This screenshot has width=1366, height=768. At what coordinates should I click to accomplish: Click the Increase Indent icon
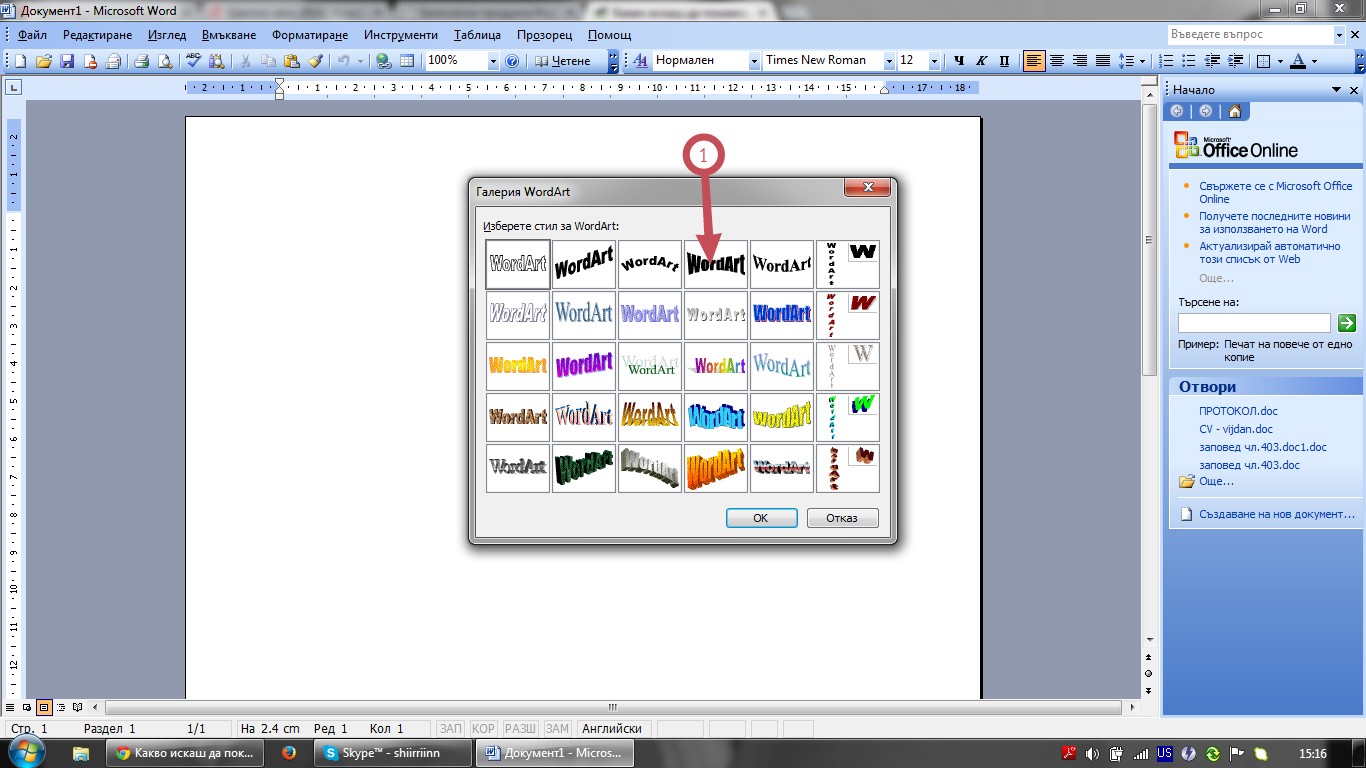(x=1236, y=61)
